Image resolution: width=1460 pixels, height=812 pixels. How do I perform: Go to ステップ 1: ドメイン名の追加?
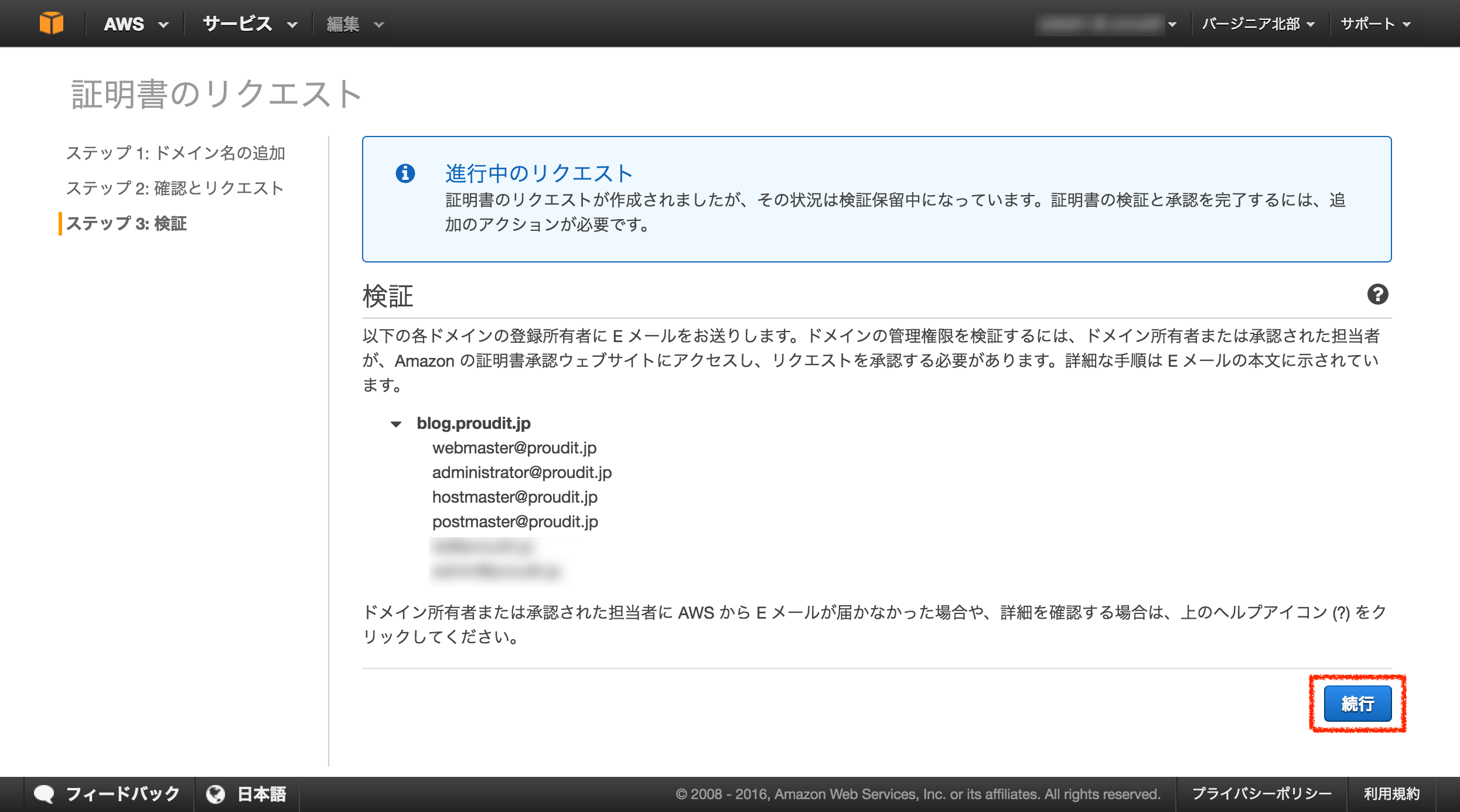click(177, 152)
